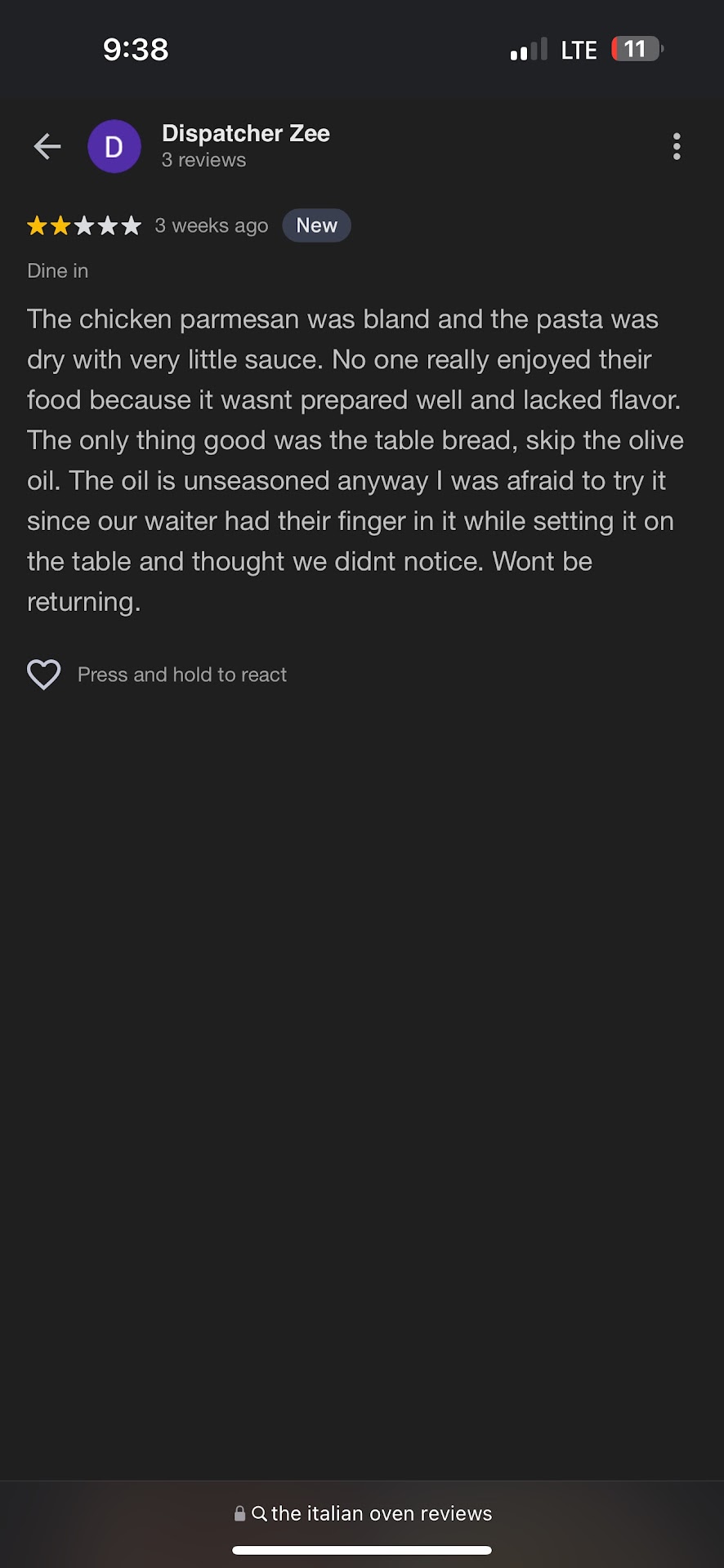Tap the 'Dine in' label
The image size is (724, 1568).
click(x=58, y=271)
